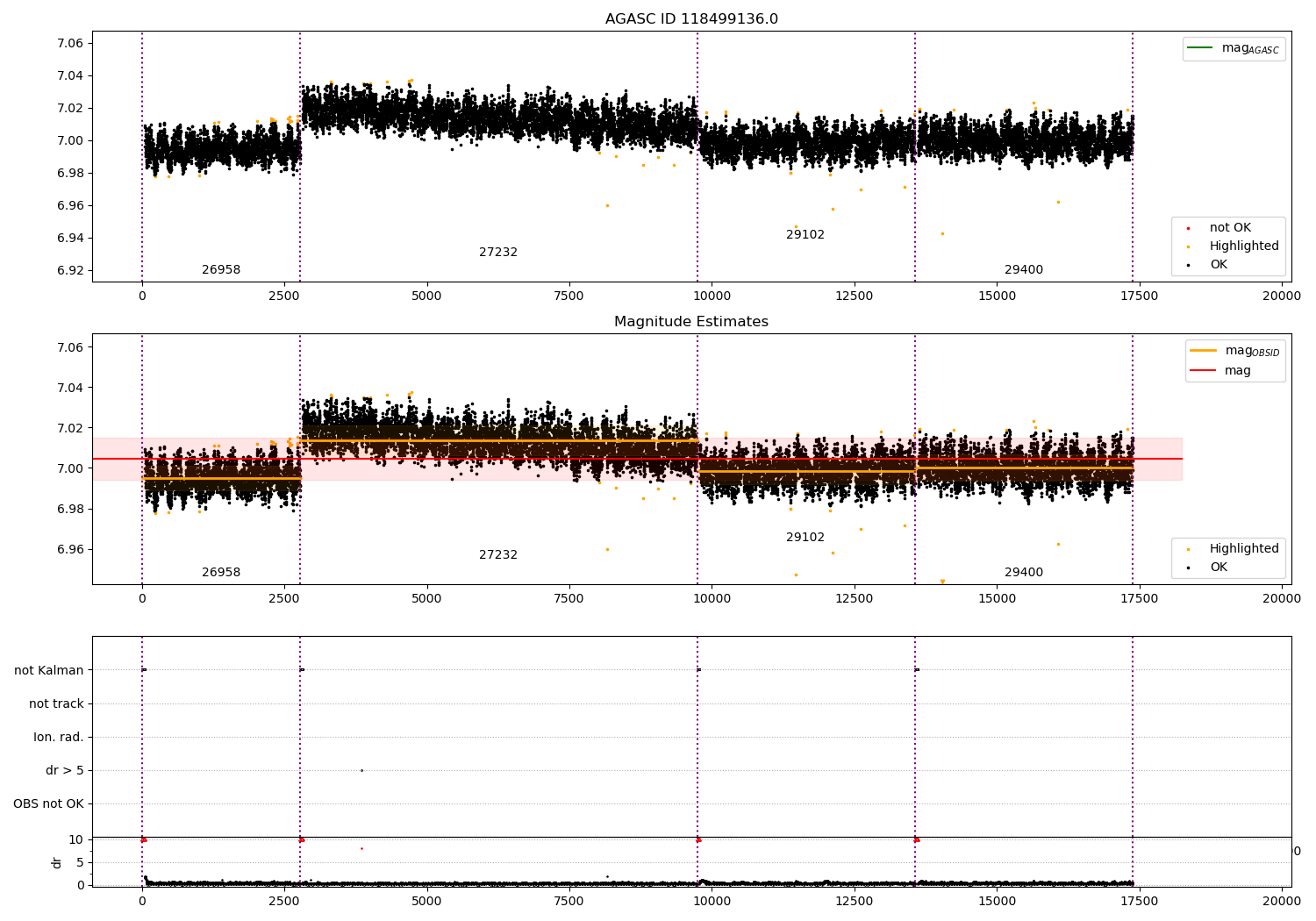Click the 7500 x-tick under Magnitude Estimates plot
The height and width of the screenshot is (921, 1316).
(569, 599)
